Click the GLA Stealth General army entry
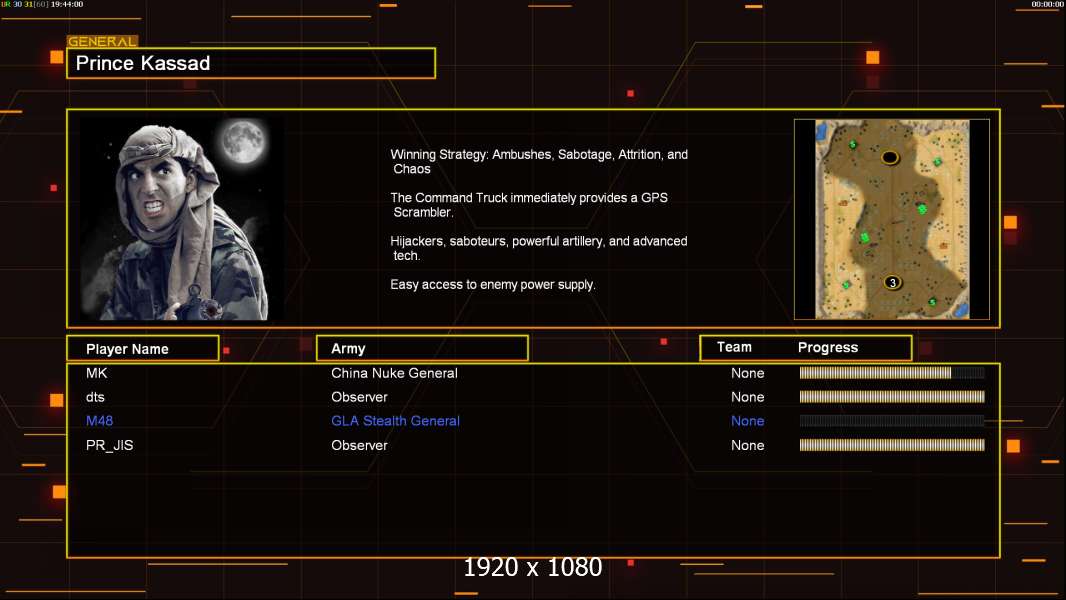The width and height of the screenshot is (1066, 600). tap(395, 421)
